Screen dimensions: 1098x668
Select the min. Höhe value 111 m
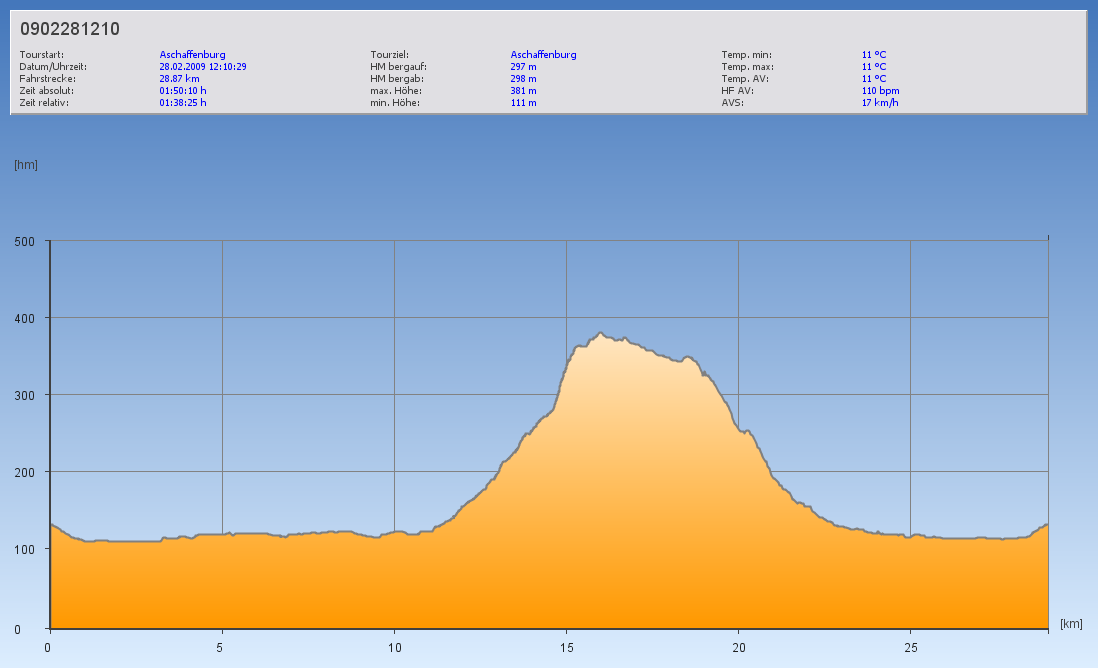click(523, 102)
